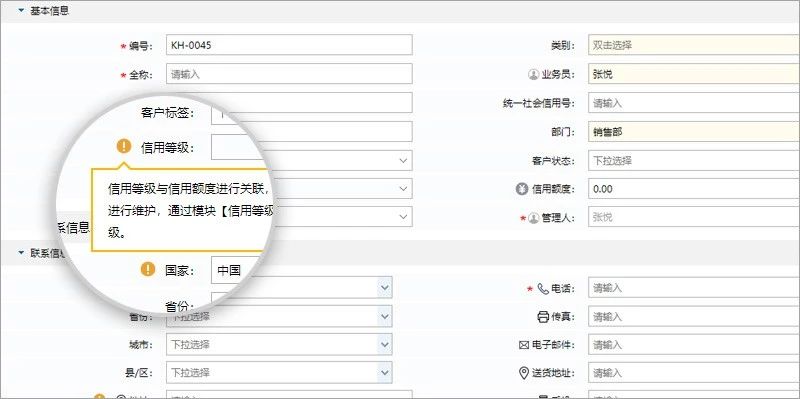Open the 类别 双击选择 field
Screen dimensions: 800x399
pos(694,45)
